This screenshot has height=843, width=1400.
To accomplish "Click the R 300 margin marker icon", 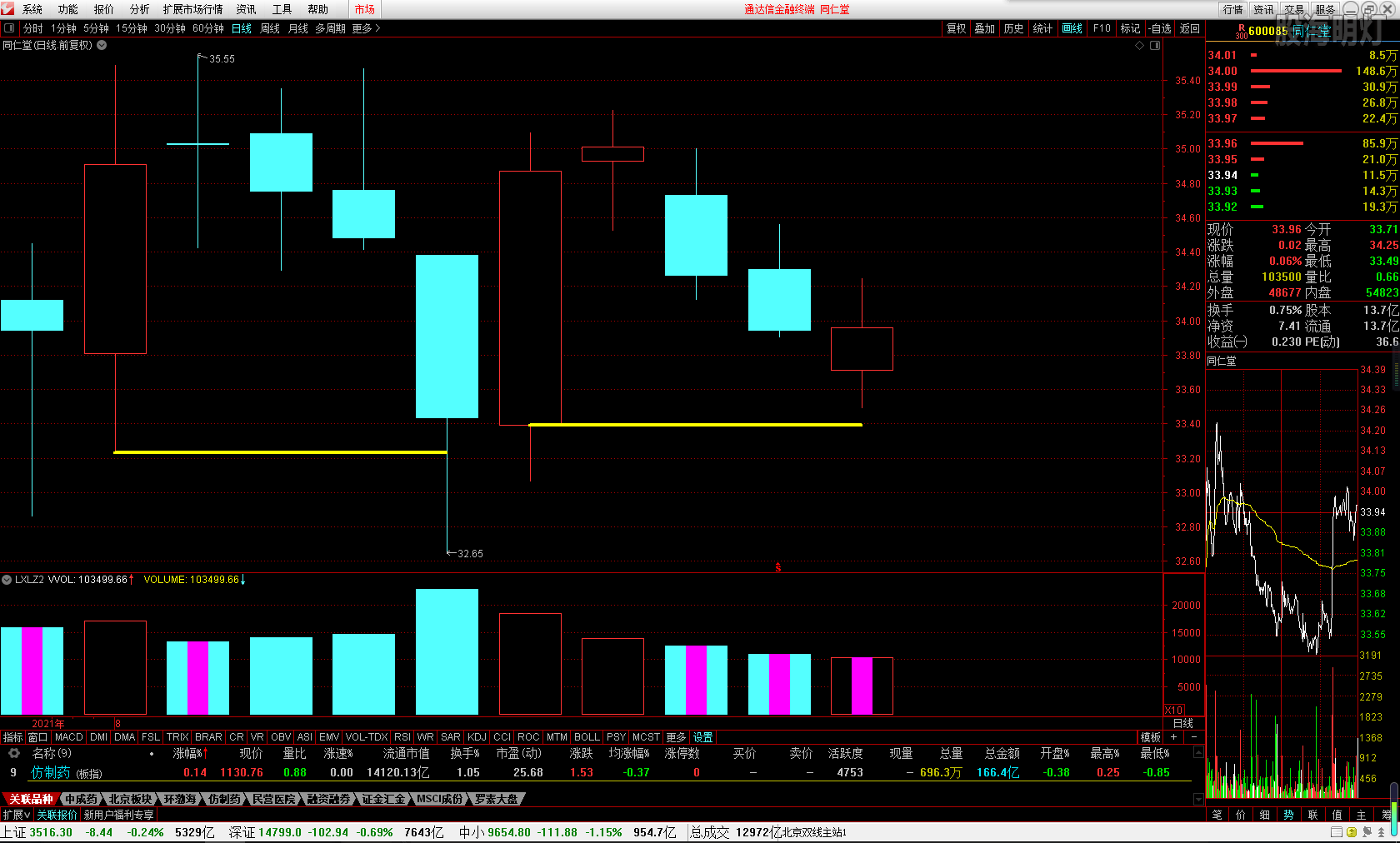I will coord(1242,32).
